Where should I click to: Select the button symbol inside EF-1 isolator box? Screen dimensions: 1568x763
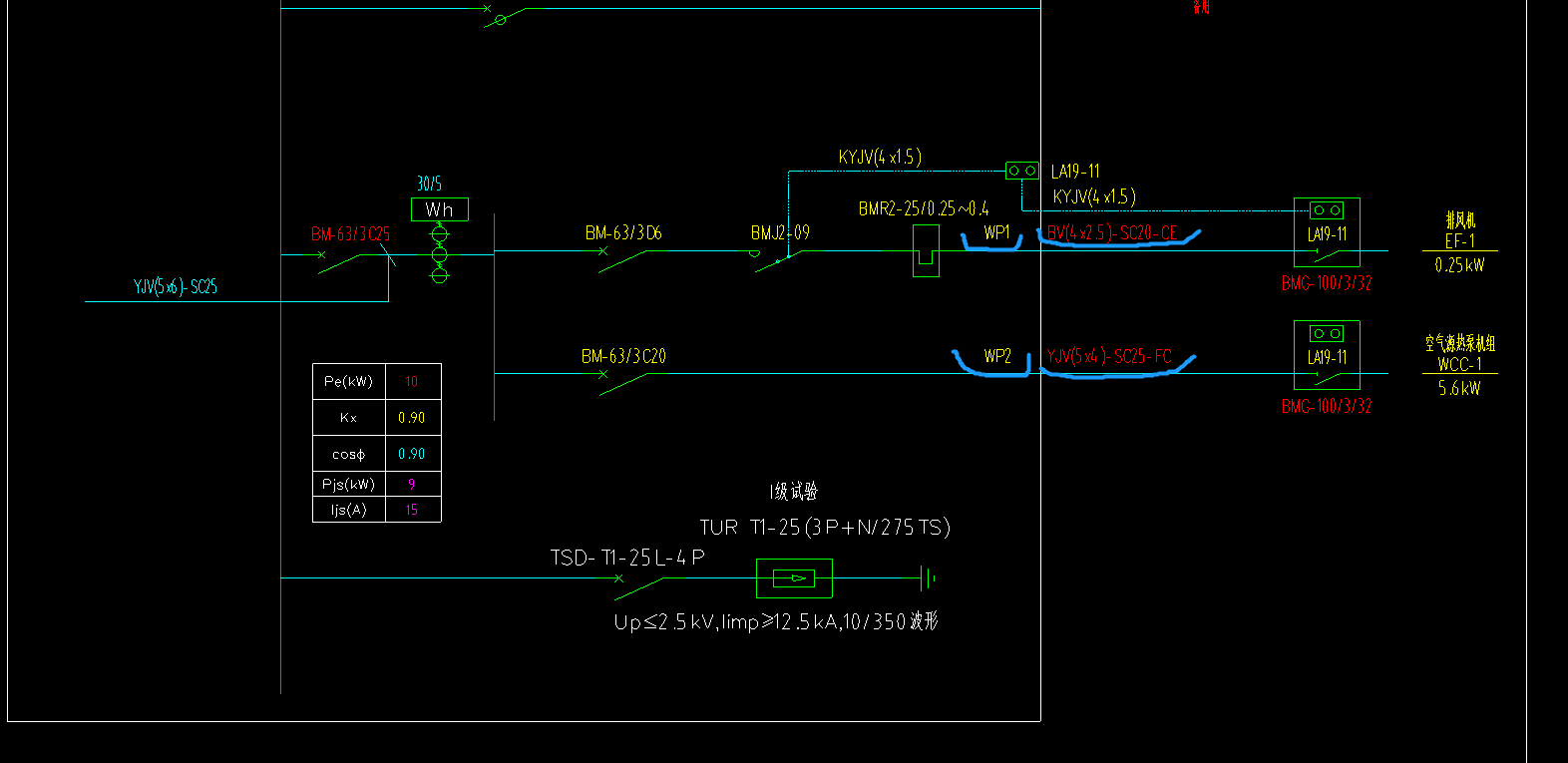(x=1327, y=210)
